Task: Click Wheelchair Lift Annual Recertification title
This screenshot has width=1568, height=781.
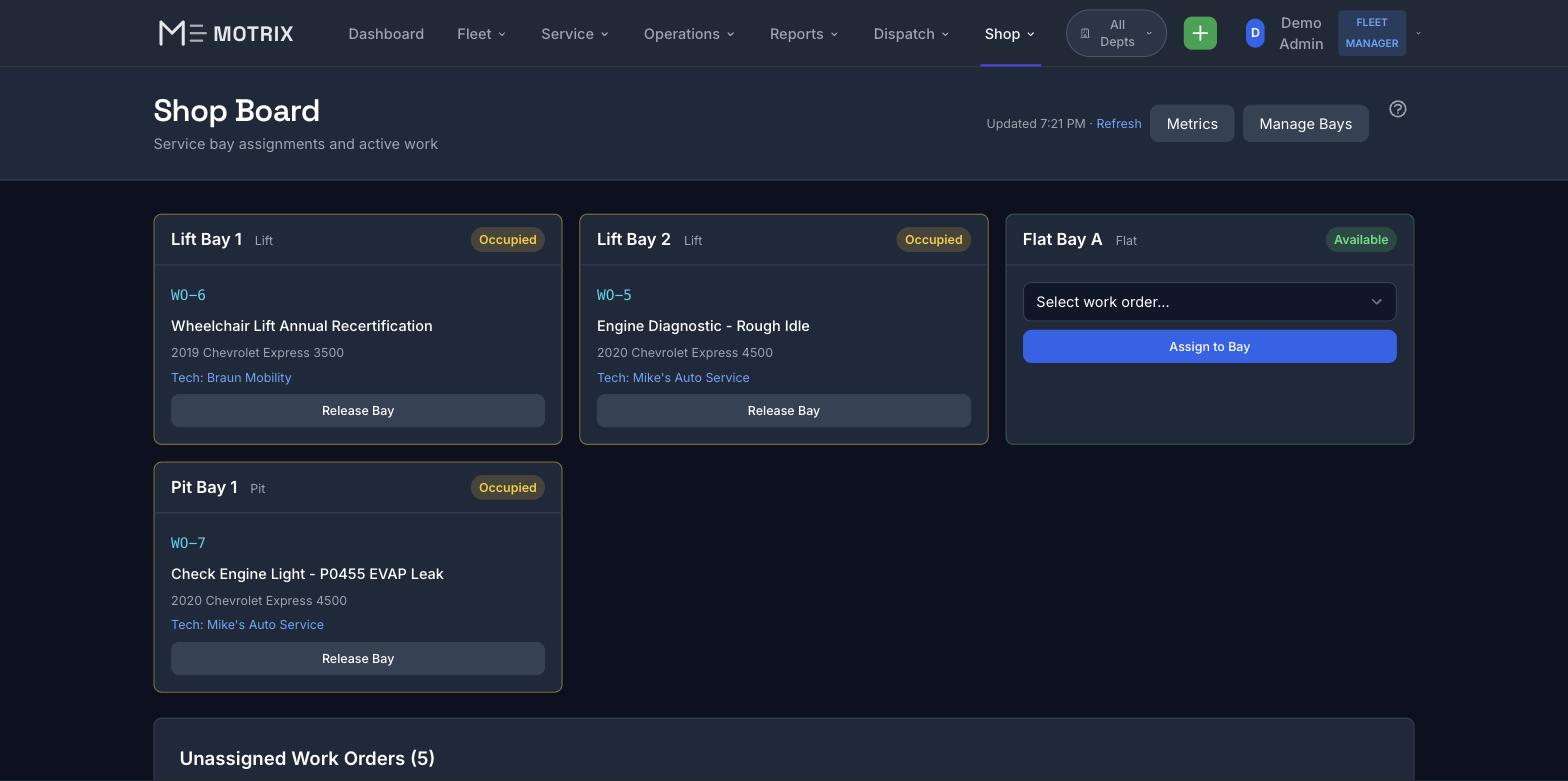Action: (x=302, y=326)
